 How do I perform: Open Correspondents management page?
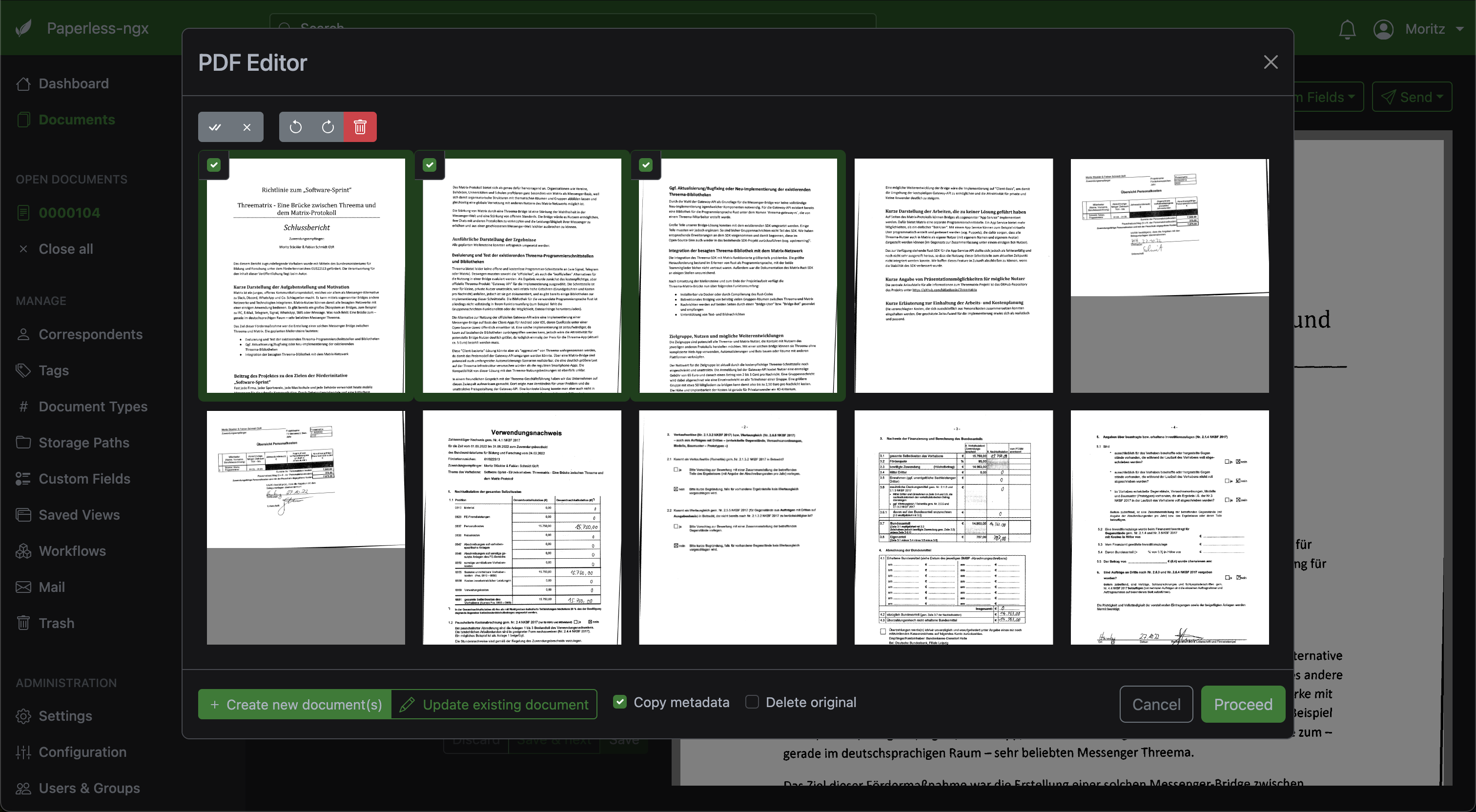[90, 334]
